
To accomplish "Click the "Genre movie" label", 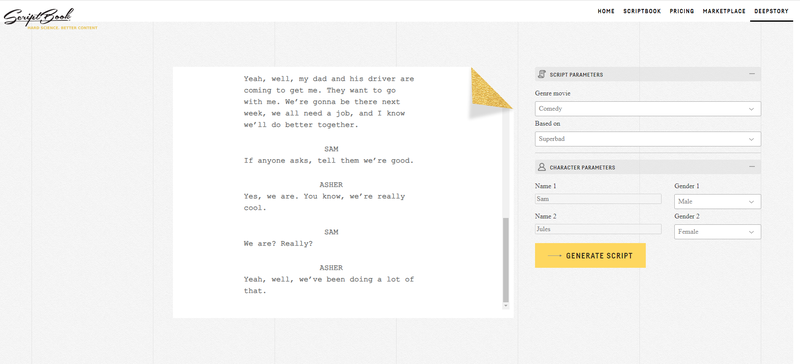I will click(x=553, y=94).
